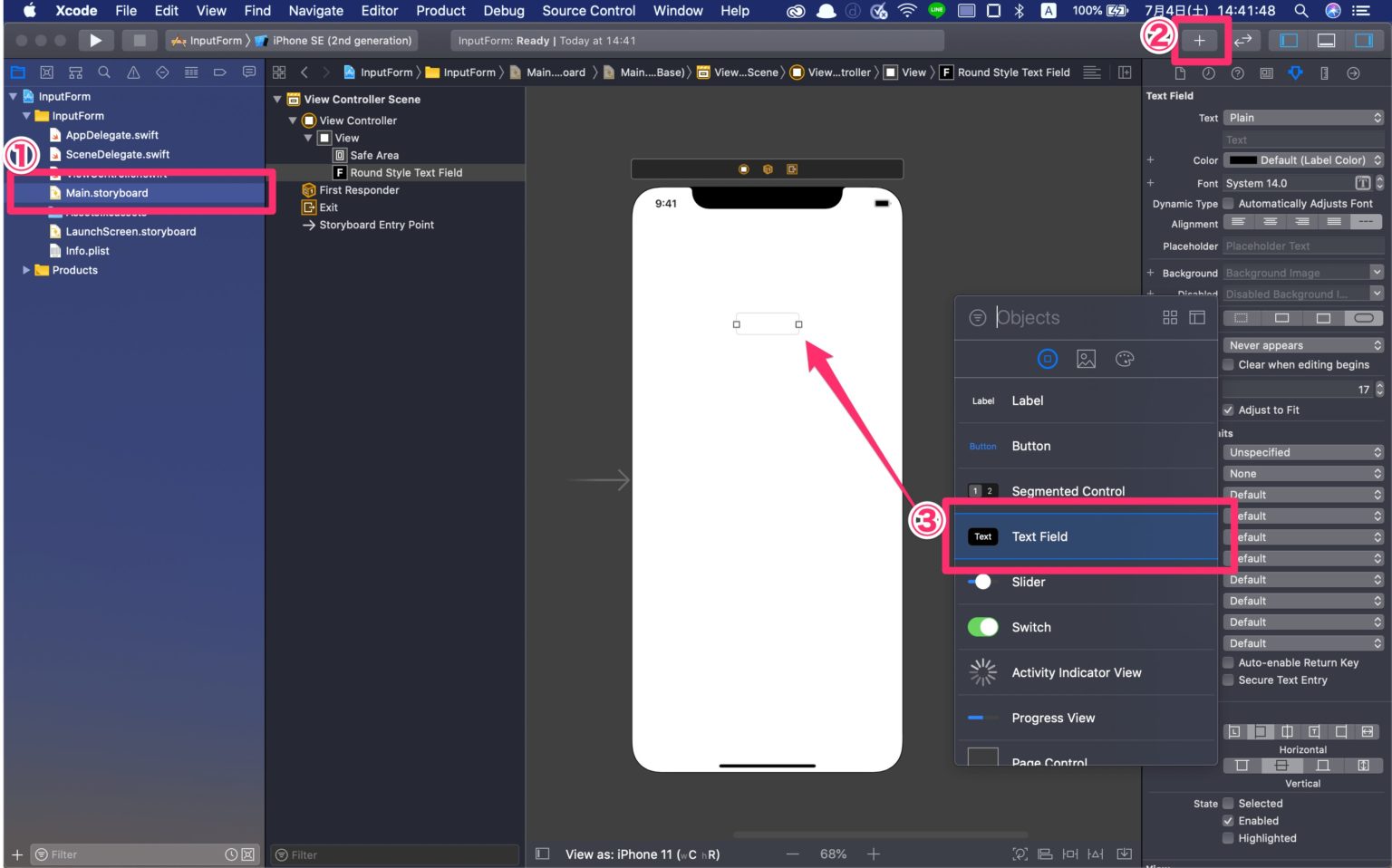Select the Symbol navigator icon
Screen dimensions: 1392x868
pyautogui.click(x=75, y=72)
